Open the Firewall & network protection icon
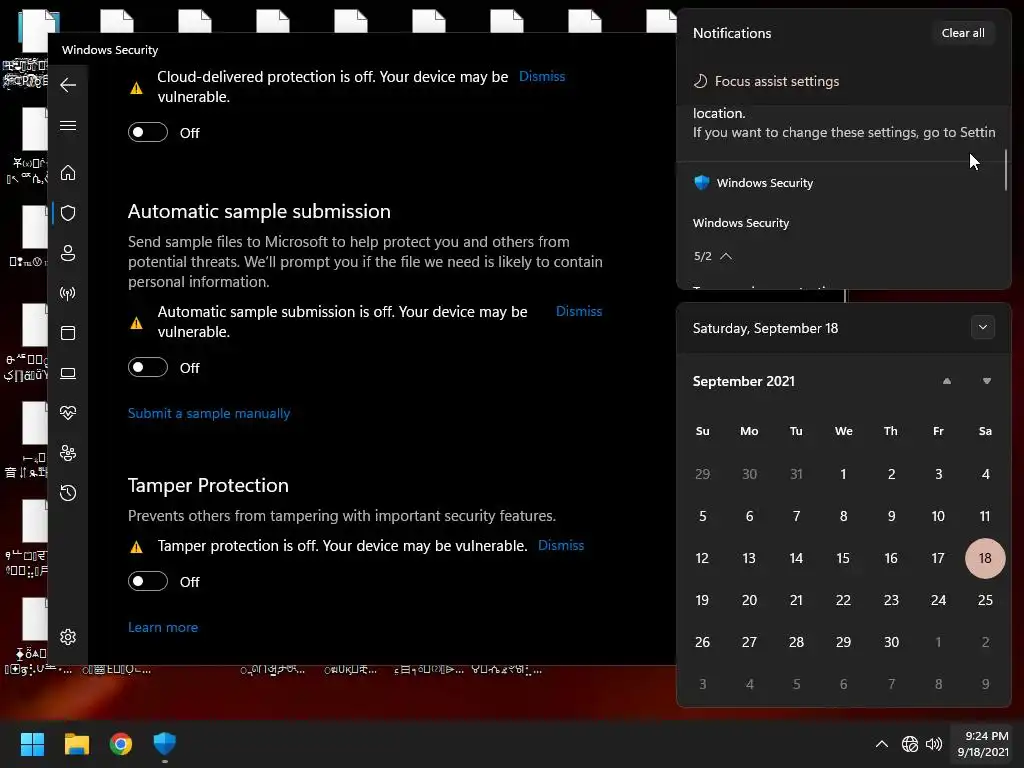The image size is (1024, 768). click(68, 293)
